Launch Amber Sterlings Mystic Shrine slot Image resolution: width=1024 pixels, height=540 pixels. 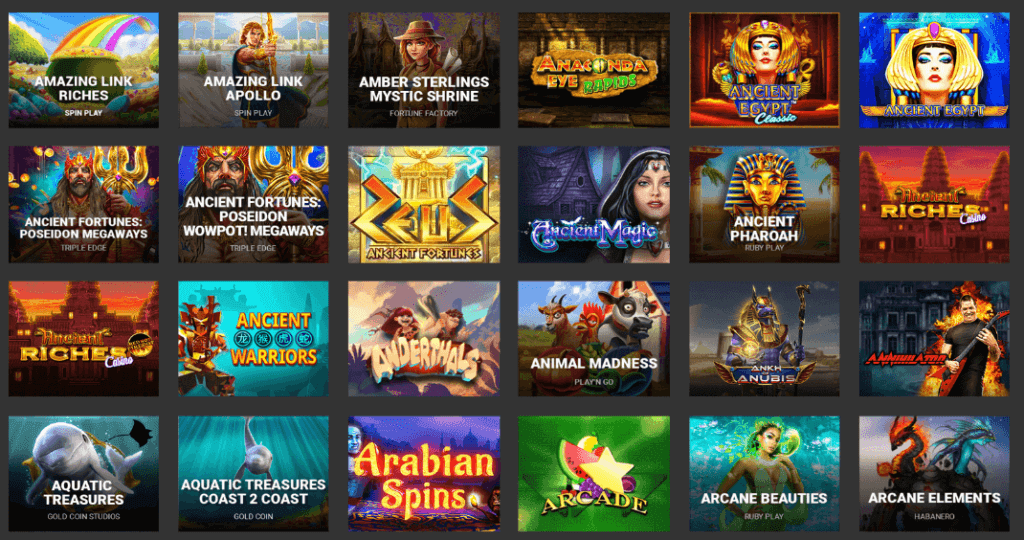coord(424,70)
